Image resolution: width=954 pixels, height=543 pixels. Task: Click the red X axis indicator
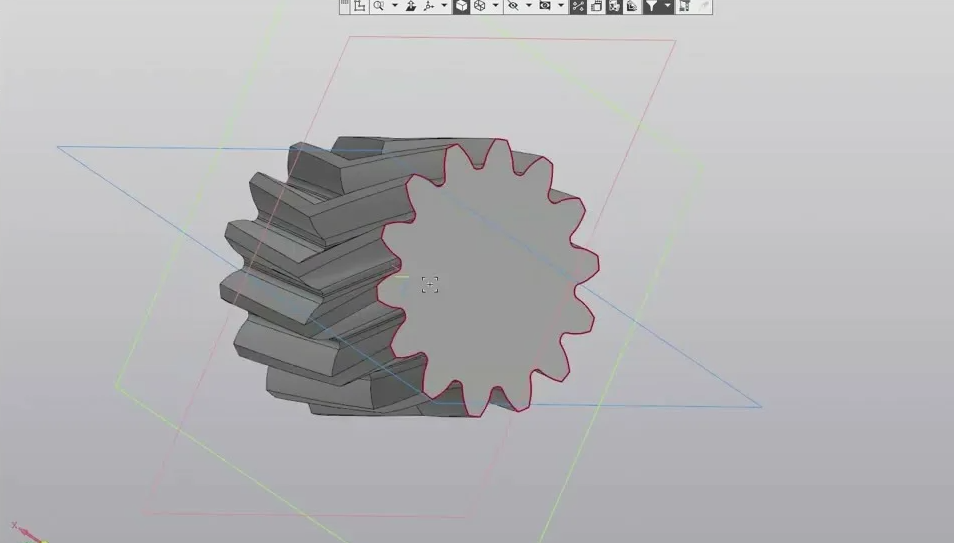[x=16, y=526]
